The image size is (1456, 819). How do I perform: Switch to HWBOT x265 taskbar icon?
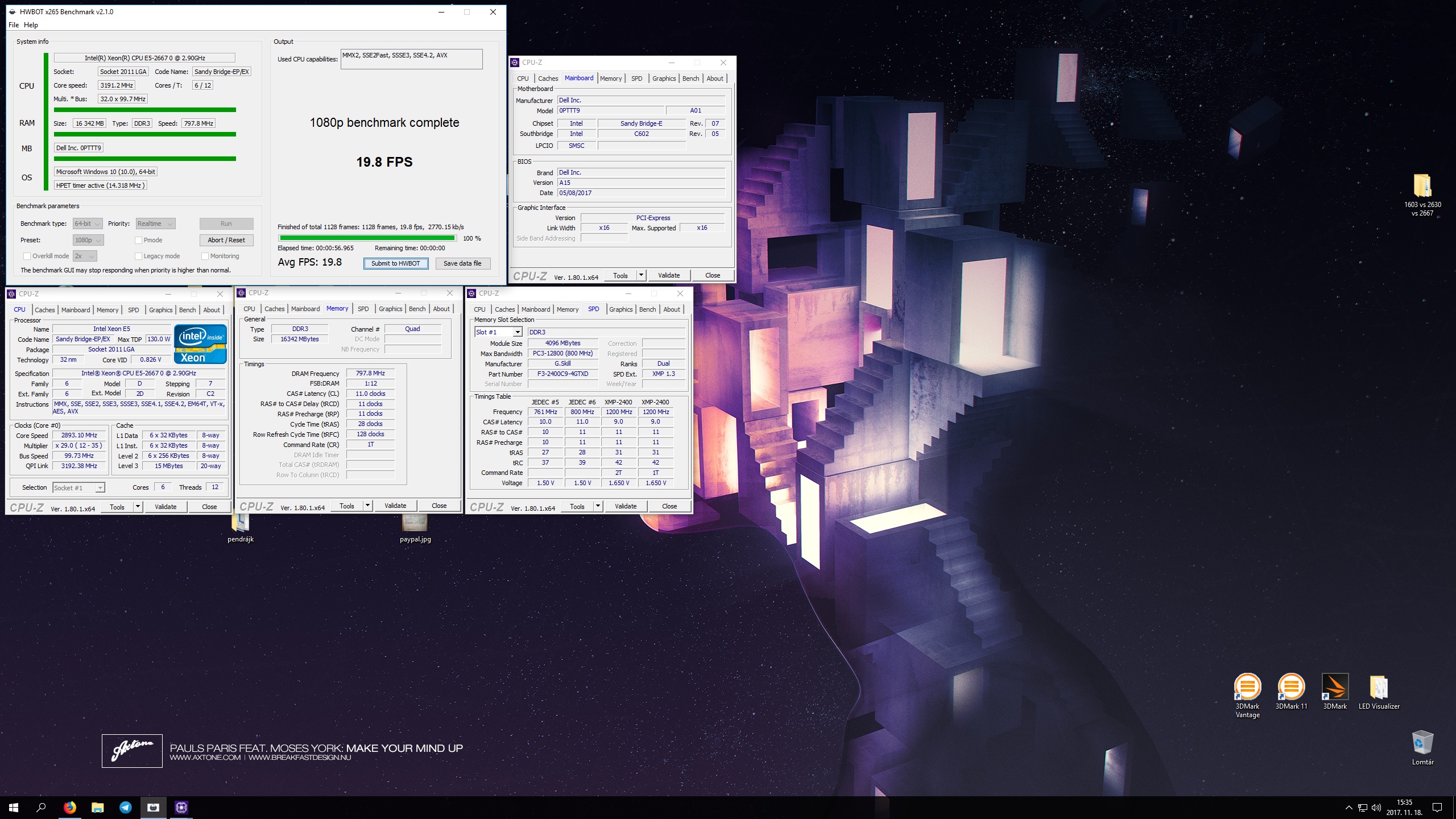point(153,807)
